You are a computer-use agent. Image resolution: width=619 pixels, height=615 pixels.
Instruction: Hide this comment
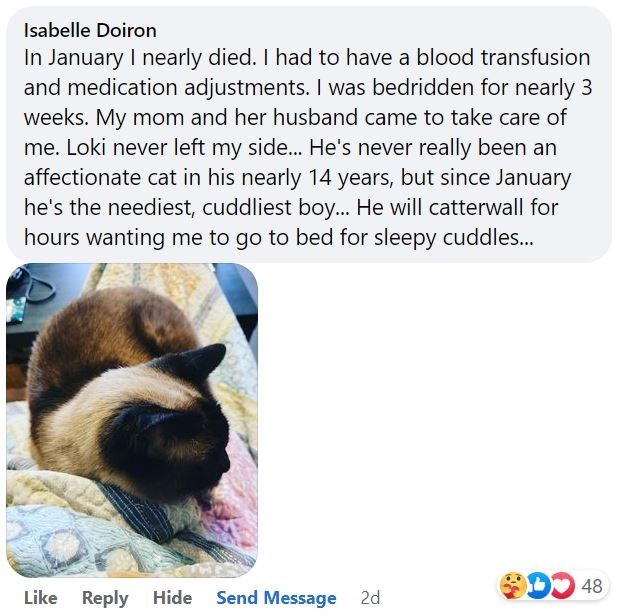coord(172,598)
